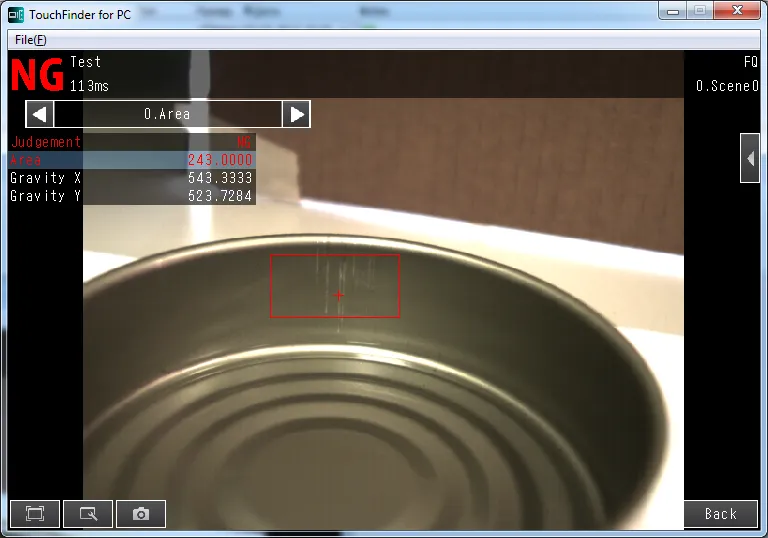Viewport: 768px width, 538px height.
Task: Open the File menu
Action: pos(30,40)
